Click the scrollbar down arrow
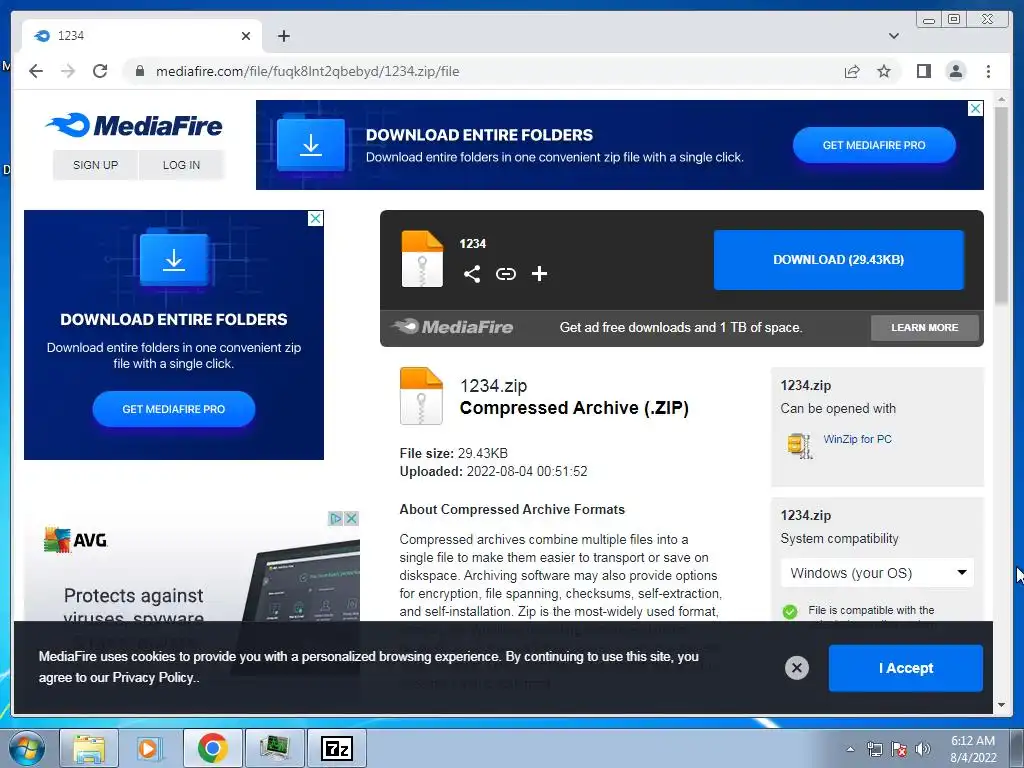The image size is (1024, 768). point(1001,705)
